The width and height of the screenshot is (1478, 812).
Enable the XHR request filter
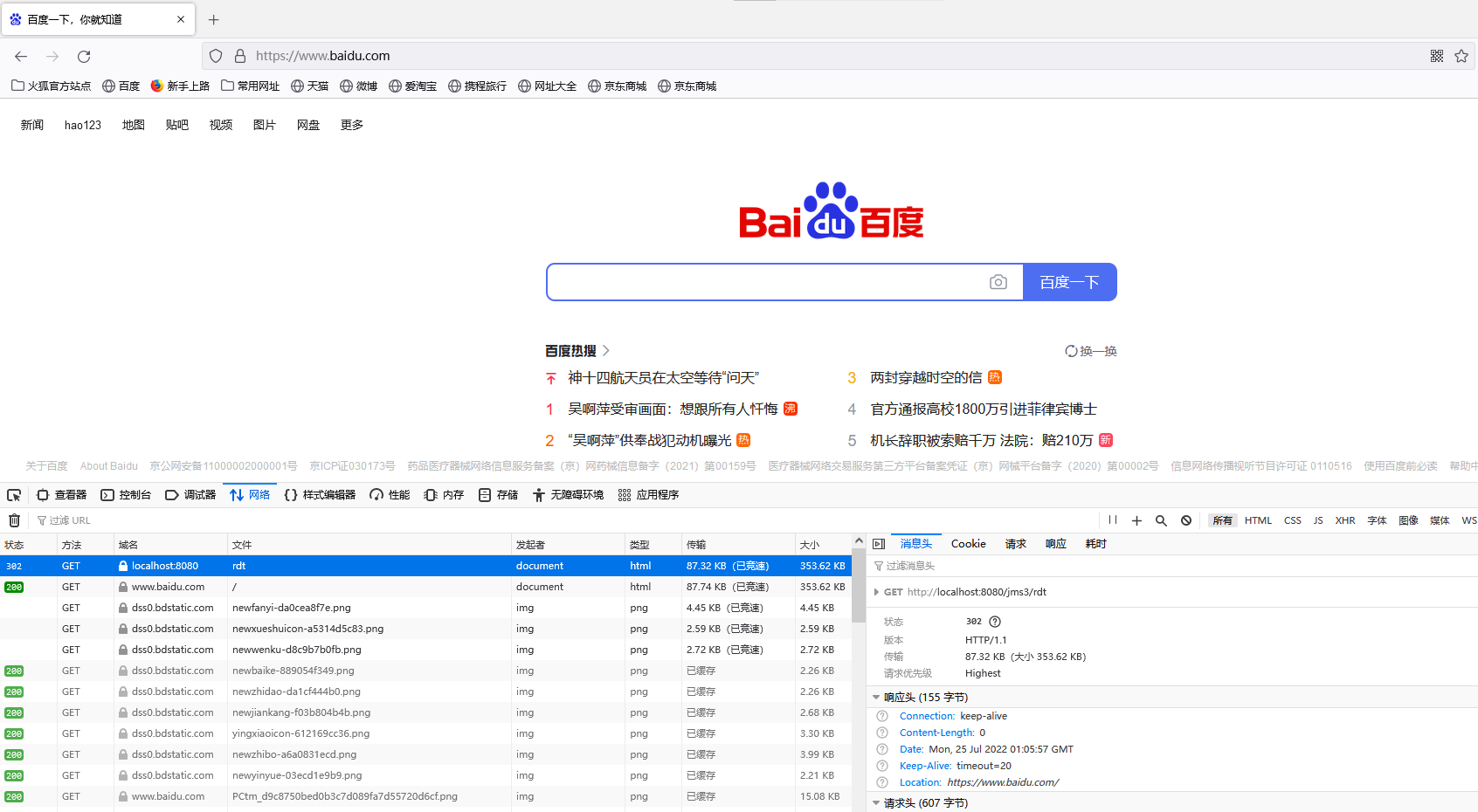point(1345,520)
